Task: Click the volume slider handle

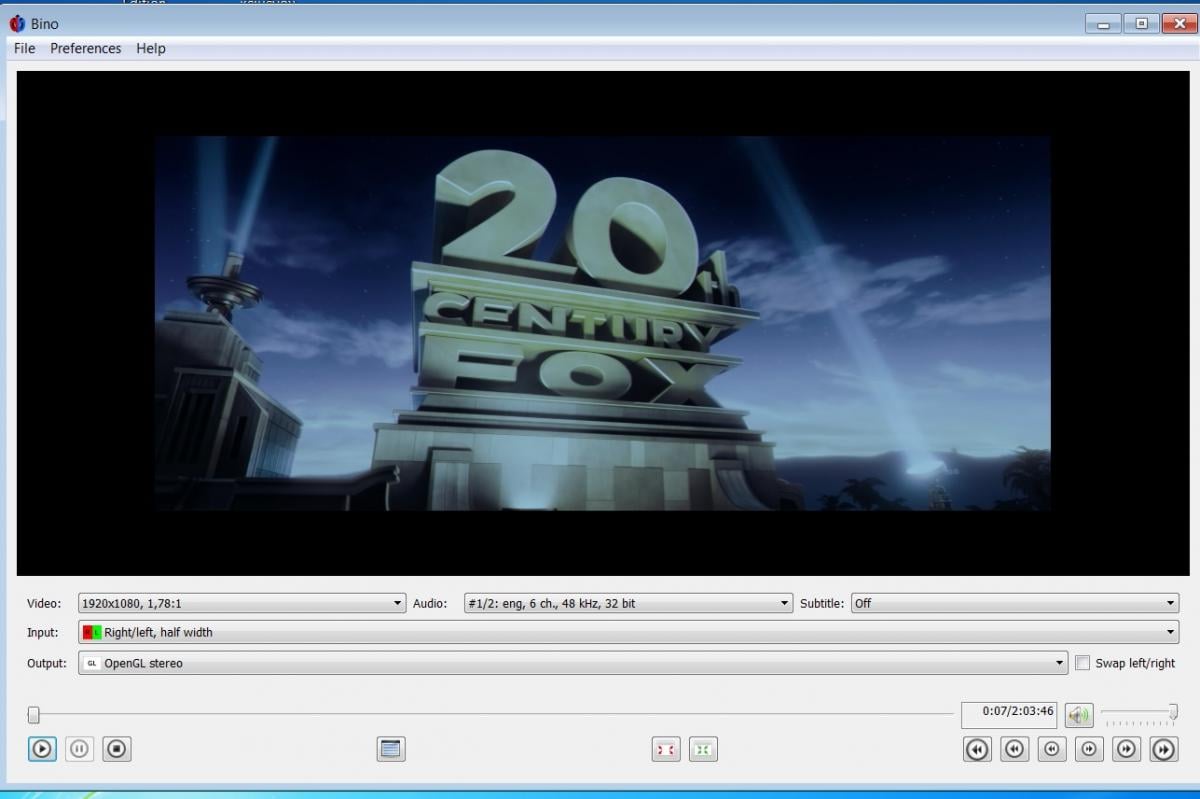Action: coord(1172,712)
